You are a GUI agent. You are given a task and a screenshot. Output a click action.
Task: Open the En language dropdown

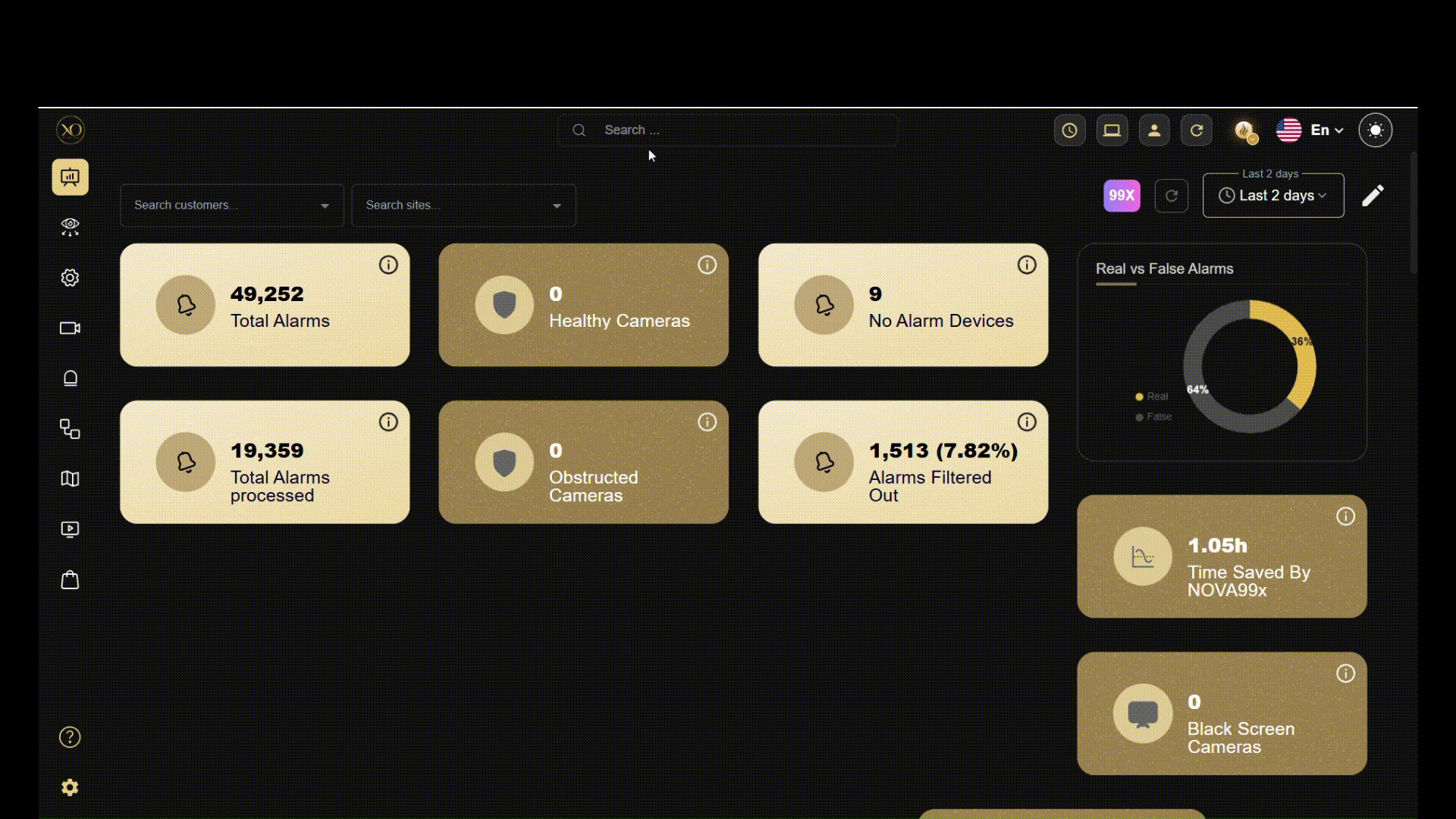(1327, 130)
